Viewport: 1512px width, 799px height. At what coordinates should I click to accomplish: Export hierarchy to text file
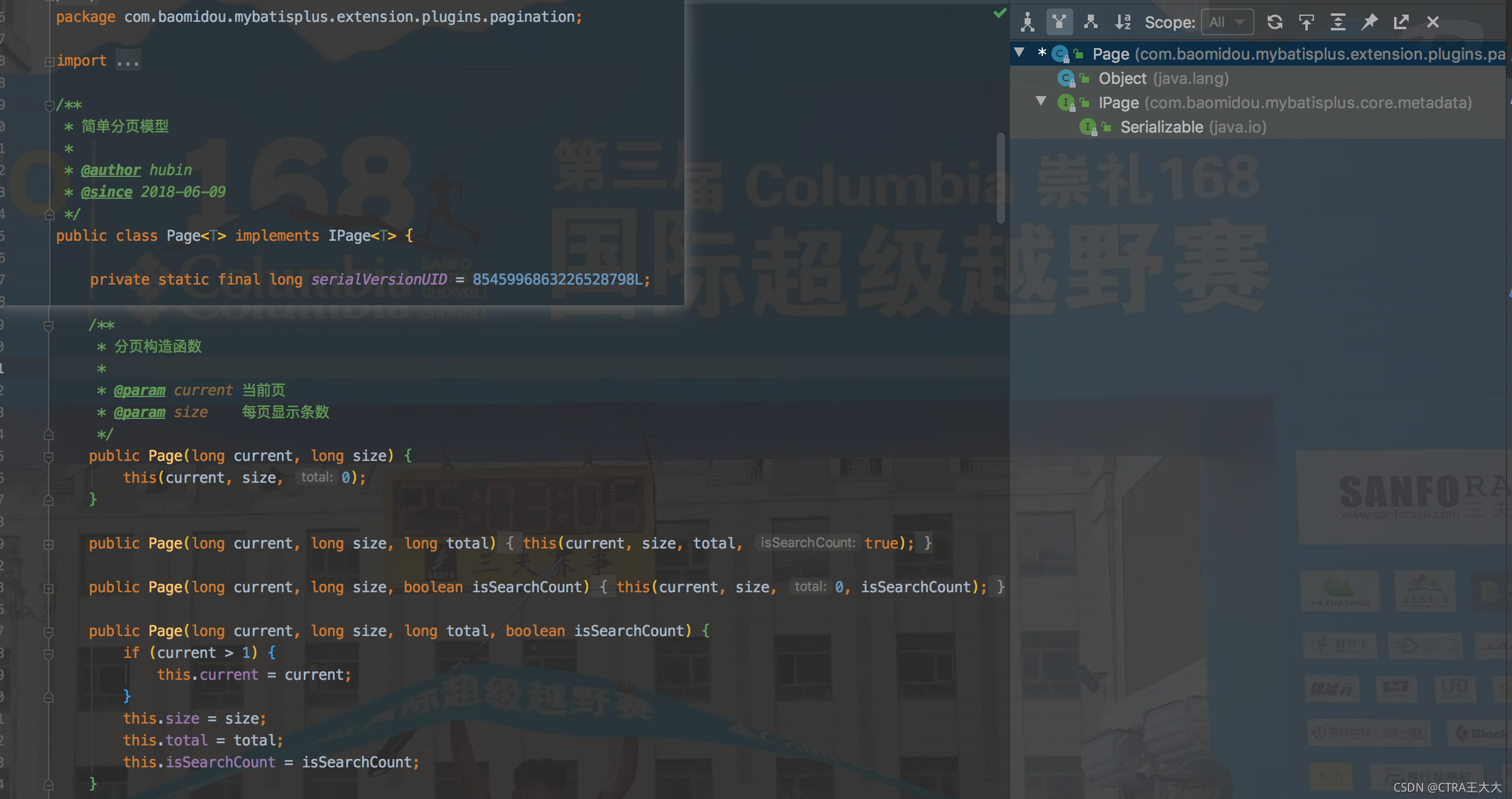(x=1401, y=22)
